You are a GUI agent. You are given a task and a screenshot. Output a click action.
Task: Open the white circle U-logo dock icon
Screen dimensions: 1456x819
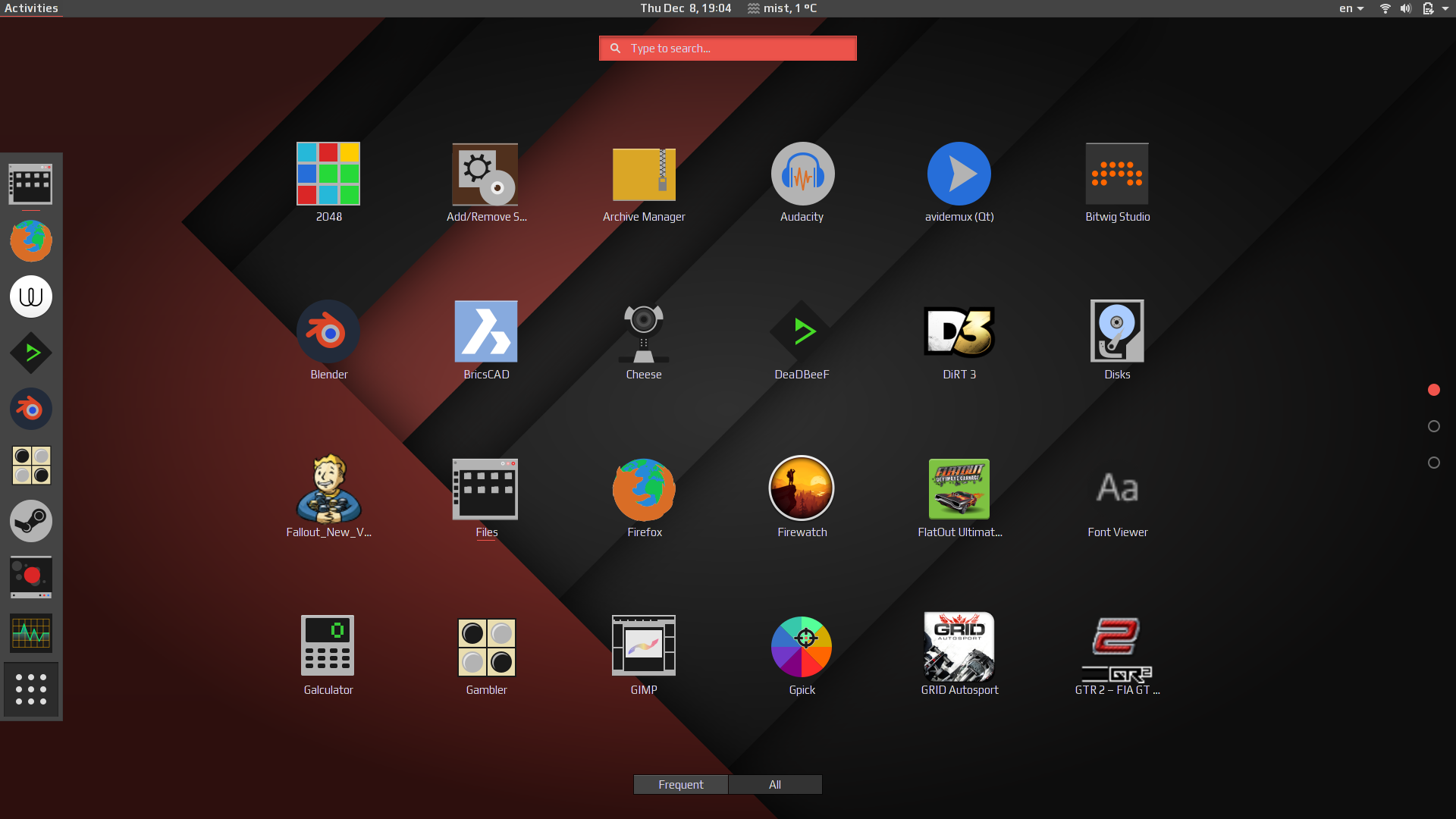click(31, 297)
